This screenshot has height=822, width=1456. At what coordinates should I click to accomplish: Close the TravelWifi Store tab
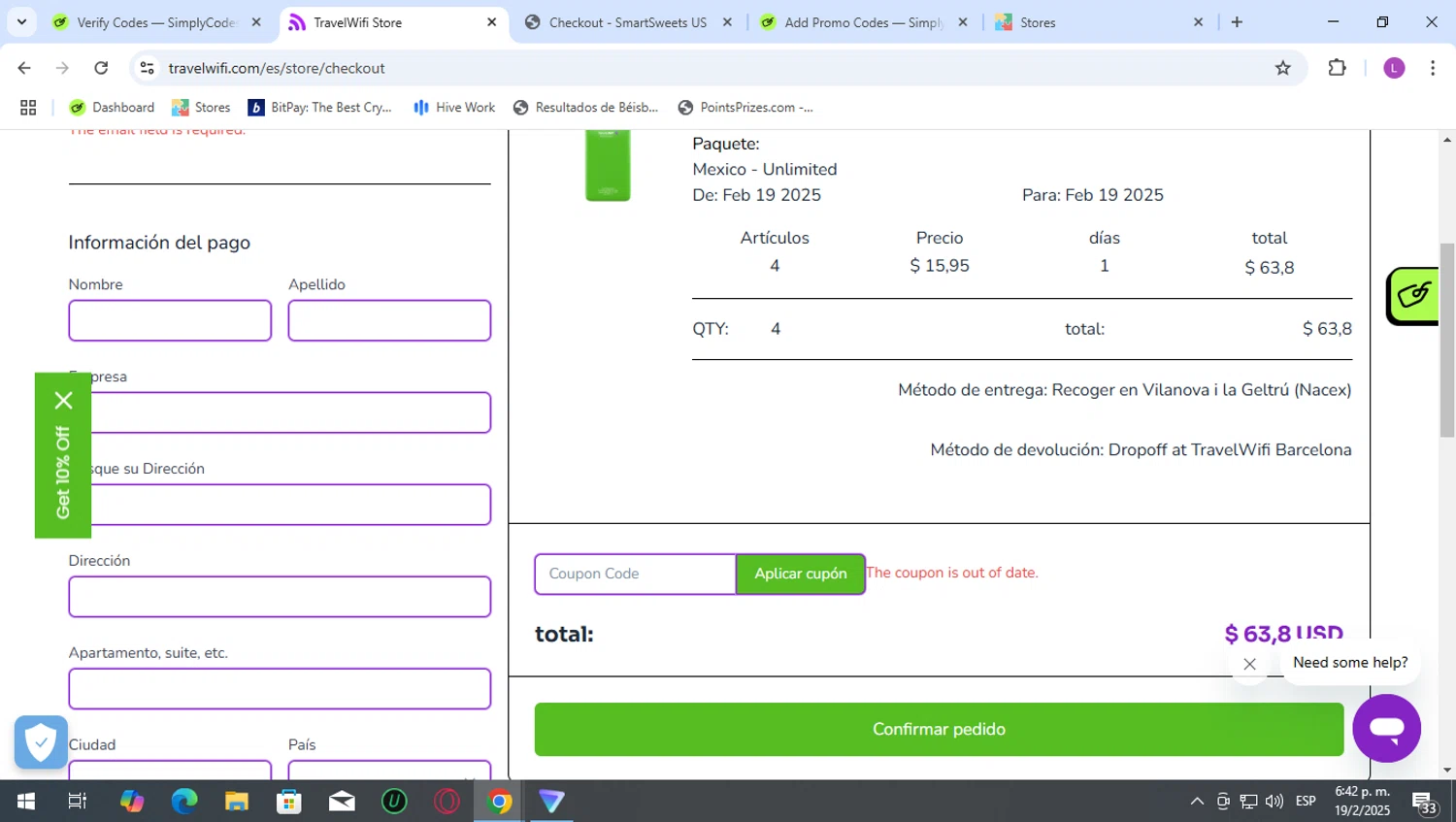[x=491, y=22]
